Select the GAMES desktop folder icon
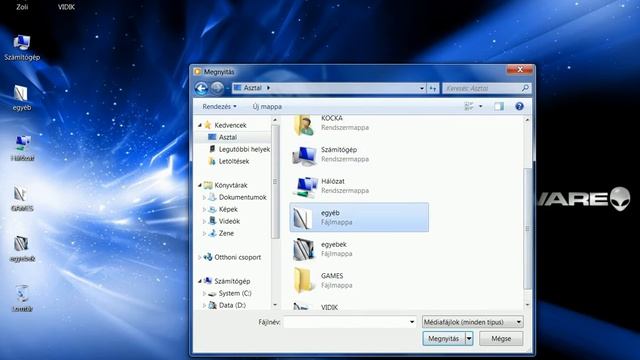640x360 pixels. coord(22,199)
